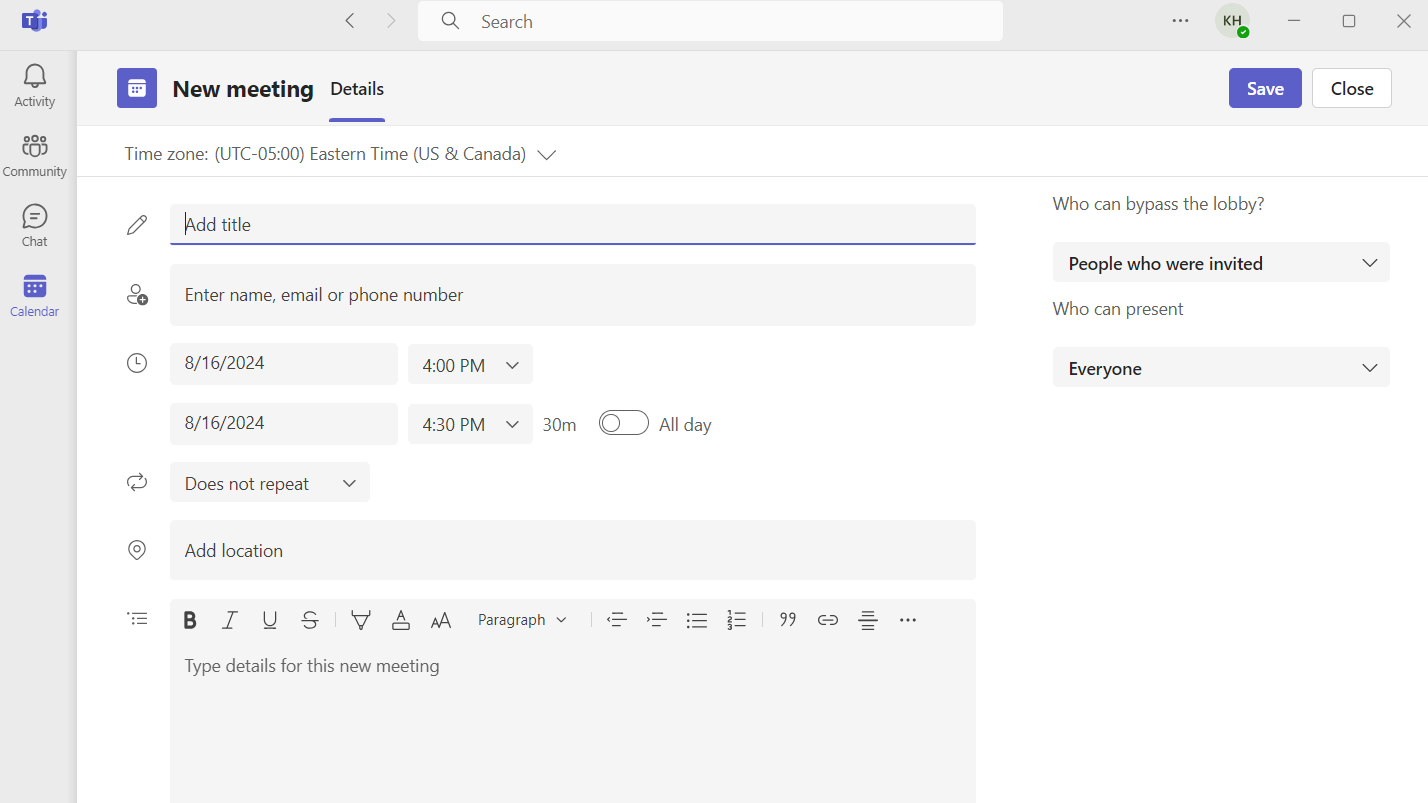Click the Add title field
The height and width of the screenshot is (803, 1428).
(572, 225)
